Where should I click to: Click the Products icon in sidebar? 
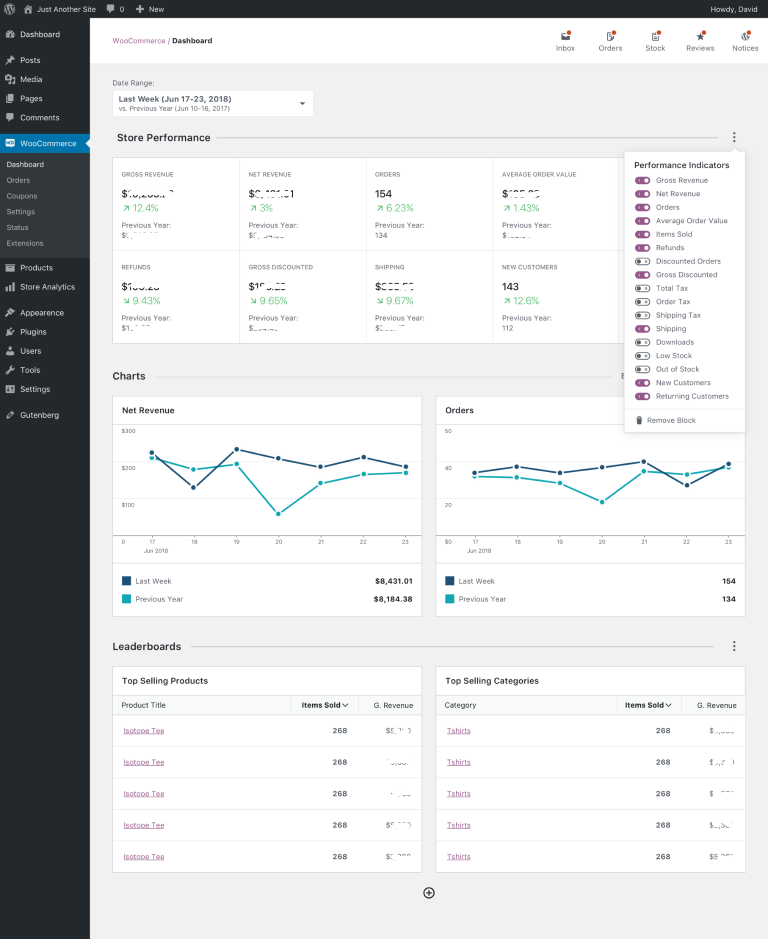point(10,268)
